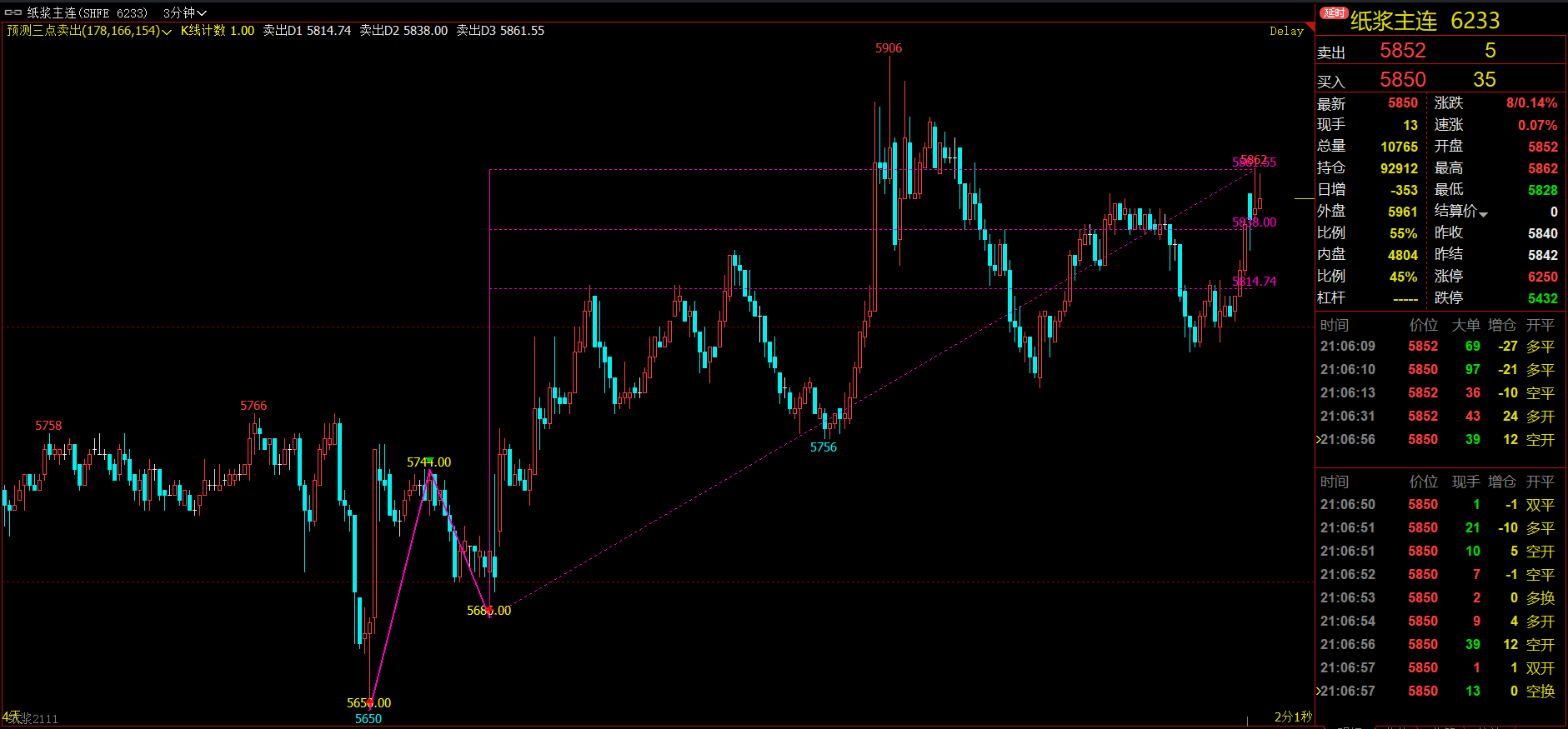The height and width of the screenshot is (729, 1568).
Task: Click the 涨停 value 6250
Action: [x=1543, y=277]
